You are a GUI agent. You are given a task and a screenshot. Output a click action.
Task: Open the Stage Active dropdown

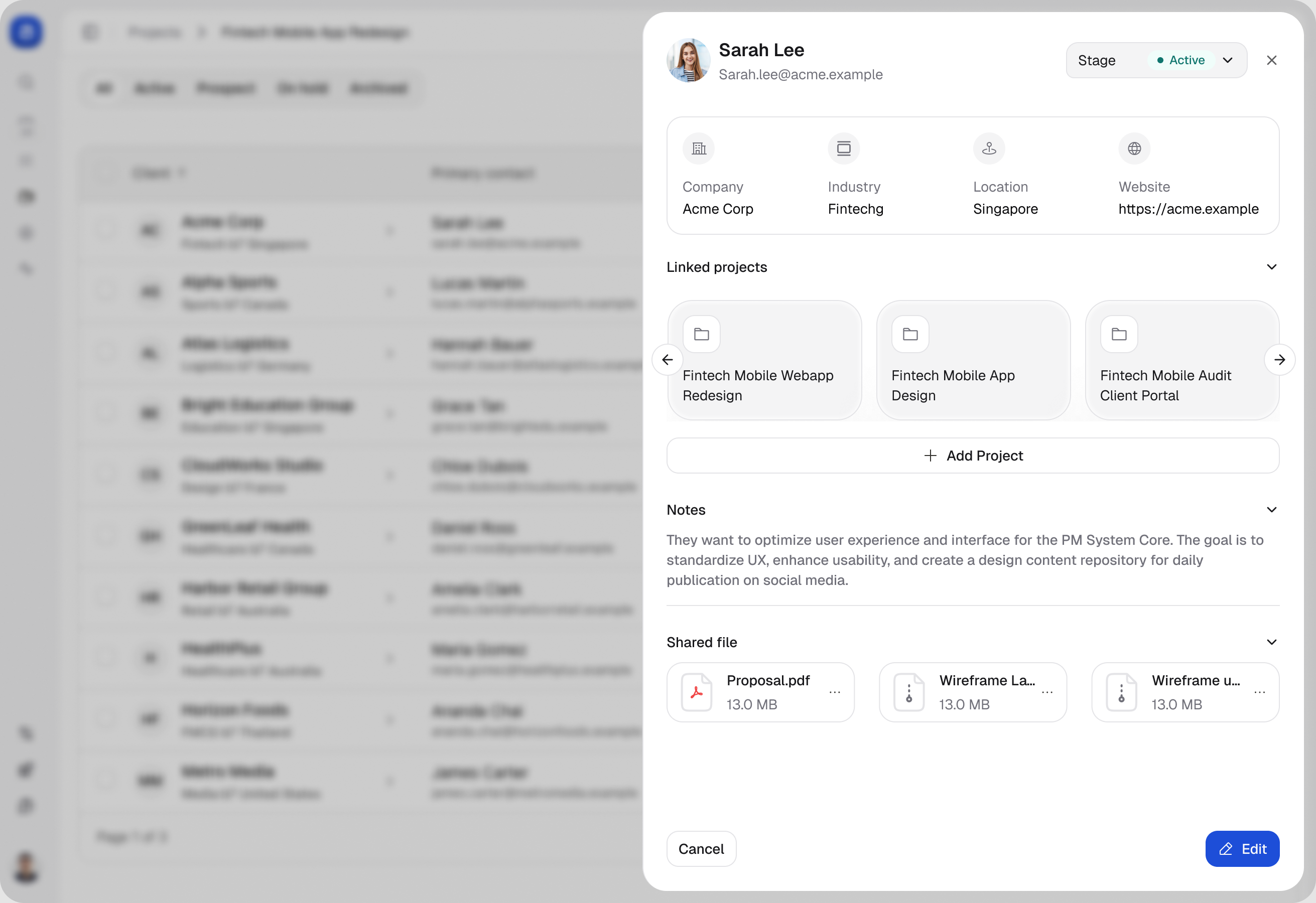(1156, 60)
